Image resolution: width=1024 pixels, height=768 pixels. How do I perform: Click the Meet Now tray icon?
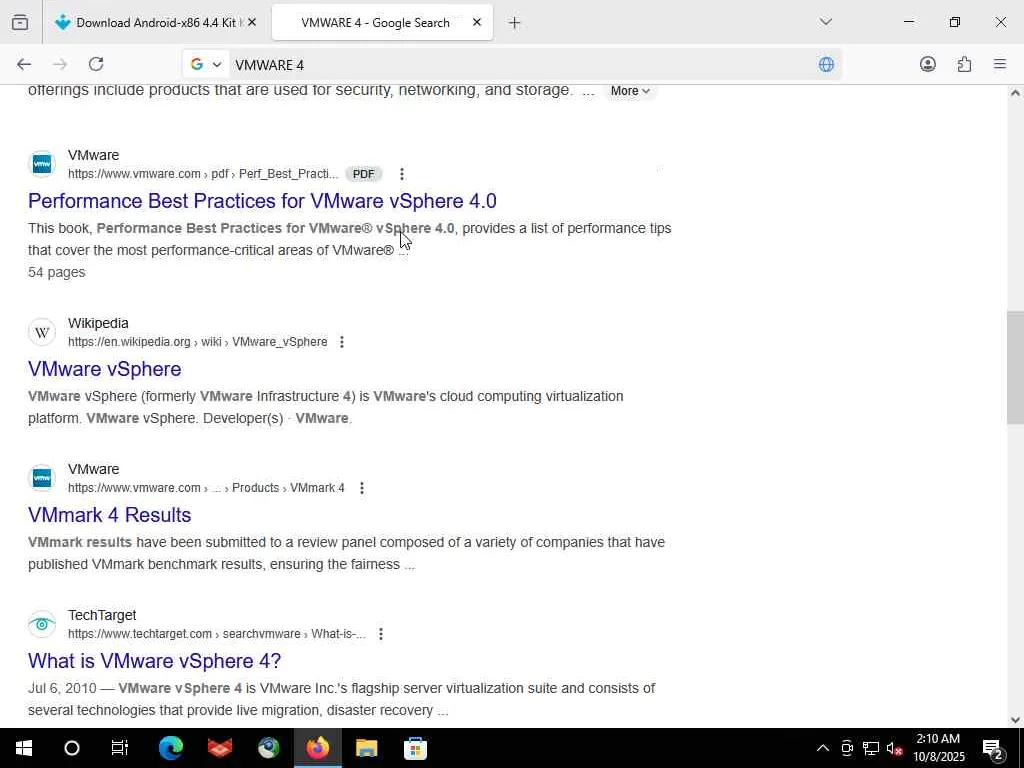[847, 748]
